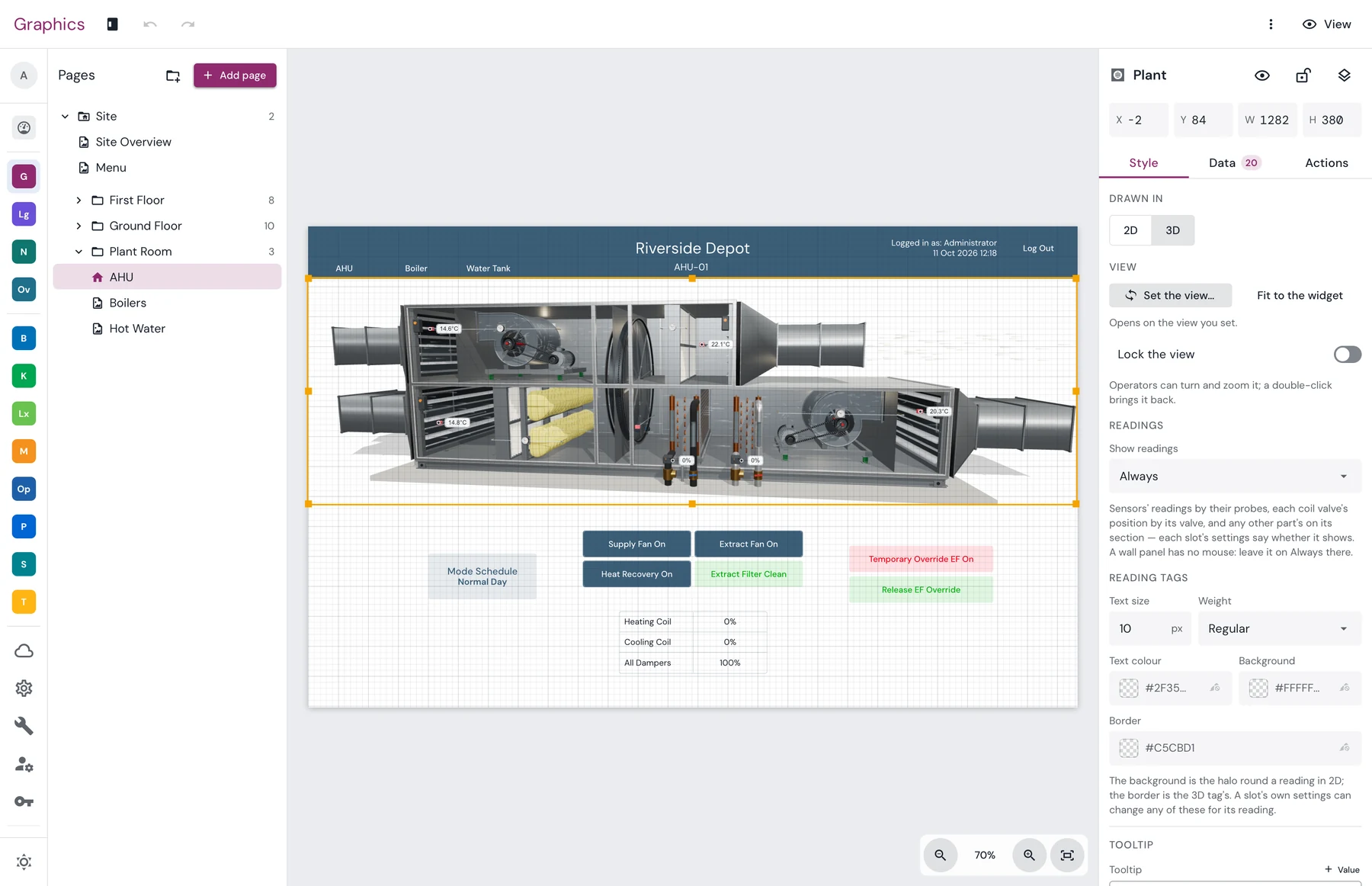Screen dimensions: 1372x886
Task: Expand the Ground Floor folder
Action: [79, 226]
